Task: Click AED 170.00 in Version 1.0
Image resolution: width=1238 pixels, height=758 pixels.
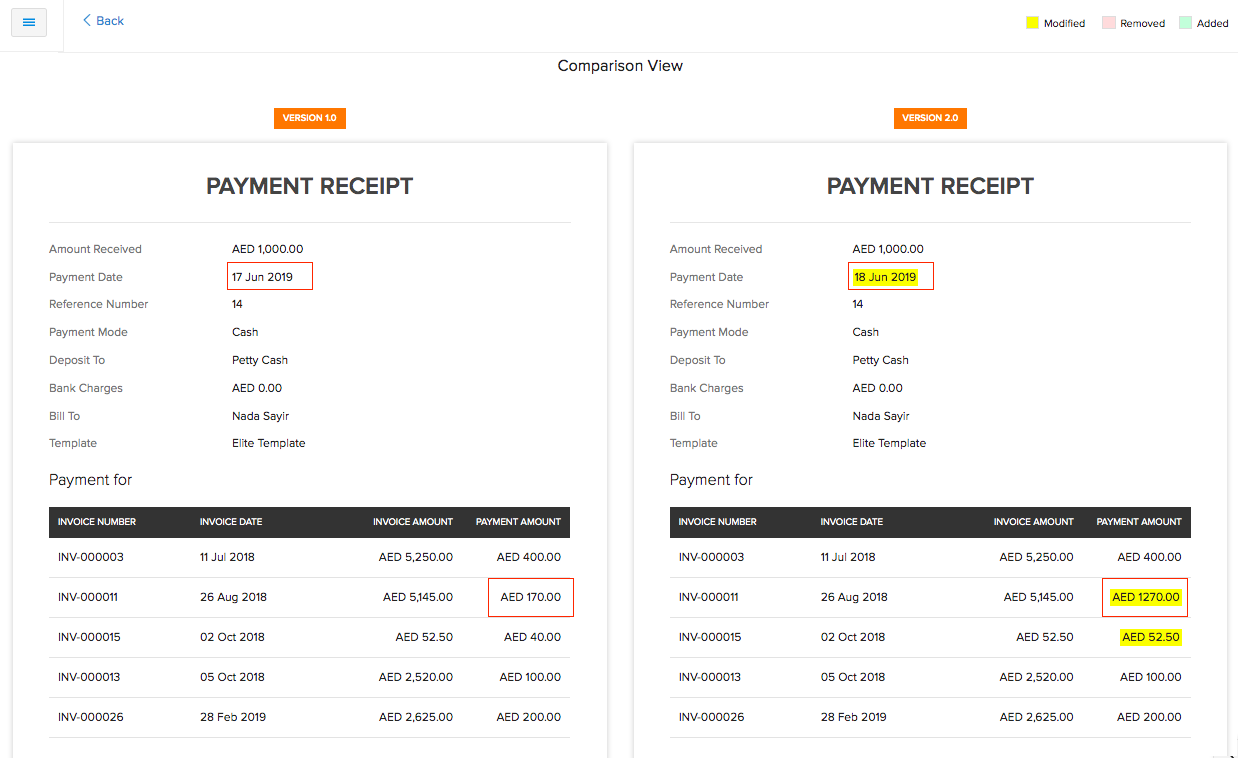Action: (x=530, y=597)
